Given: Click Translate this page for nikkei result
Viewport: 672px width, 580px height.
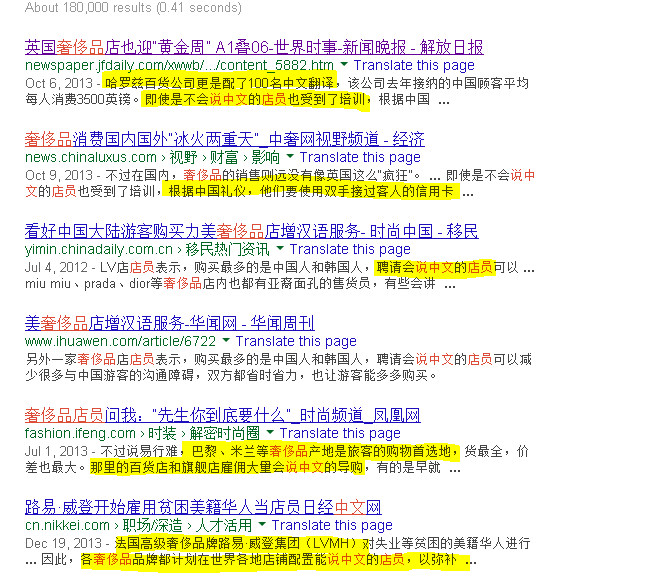Looking at the screenshot, I should tap(332, 525).
